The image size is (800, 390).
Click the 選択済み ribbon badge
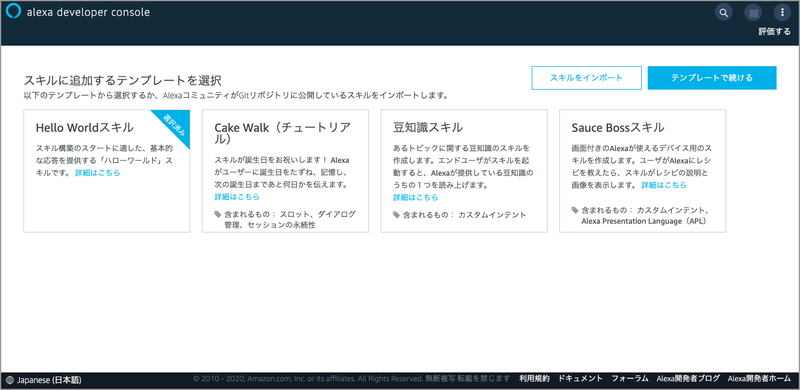pyautogui.click(x=174, y=125)
